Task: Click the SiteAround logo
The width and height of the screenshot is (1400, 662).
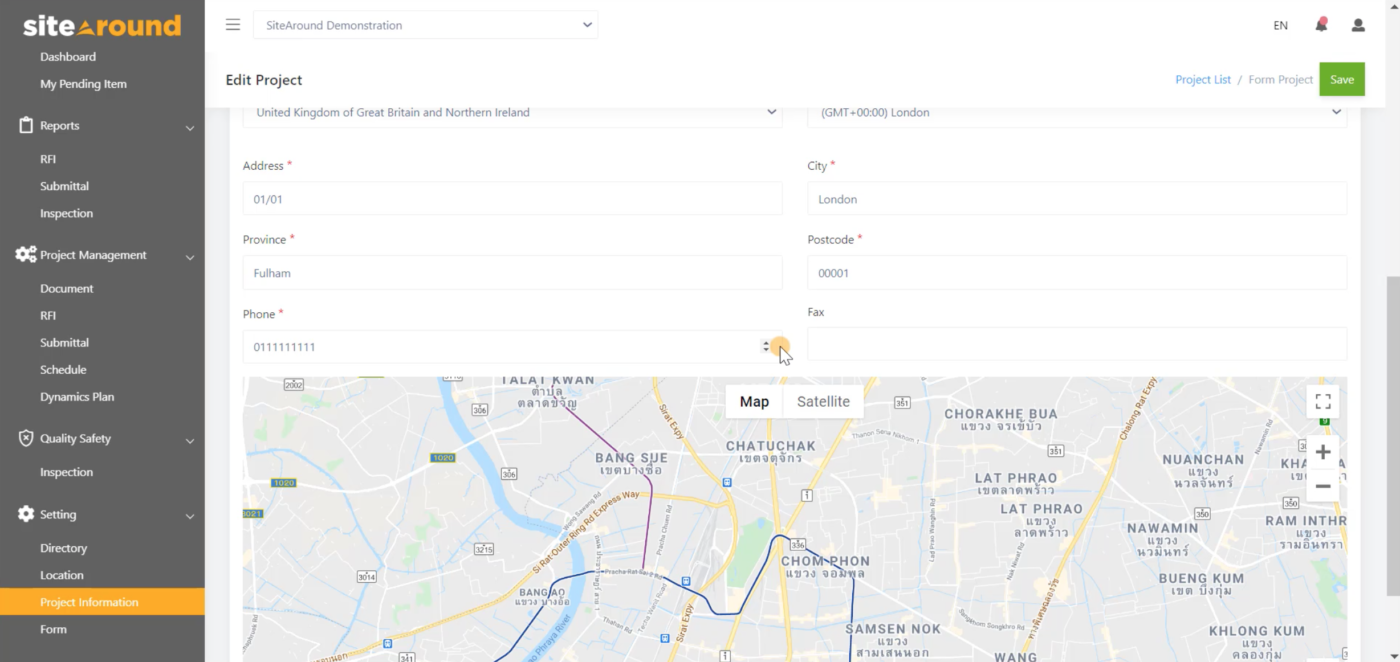Action: (x=100, y=25)
